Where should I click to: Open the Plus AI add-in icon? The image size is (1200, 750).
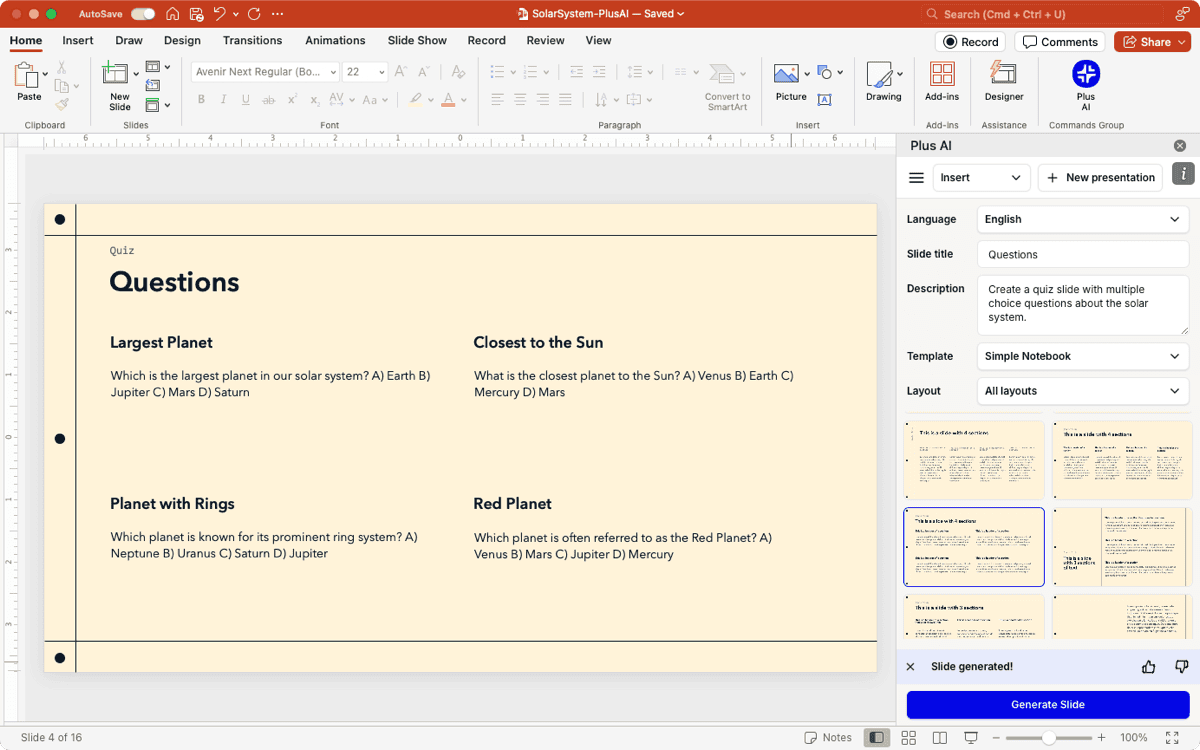click(x=1085, y=75)
